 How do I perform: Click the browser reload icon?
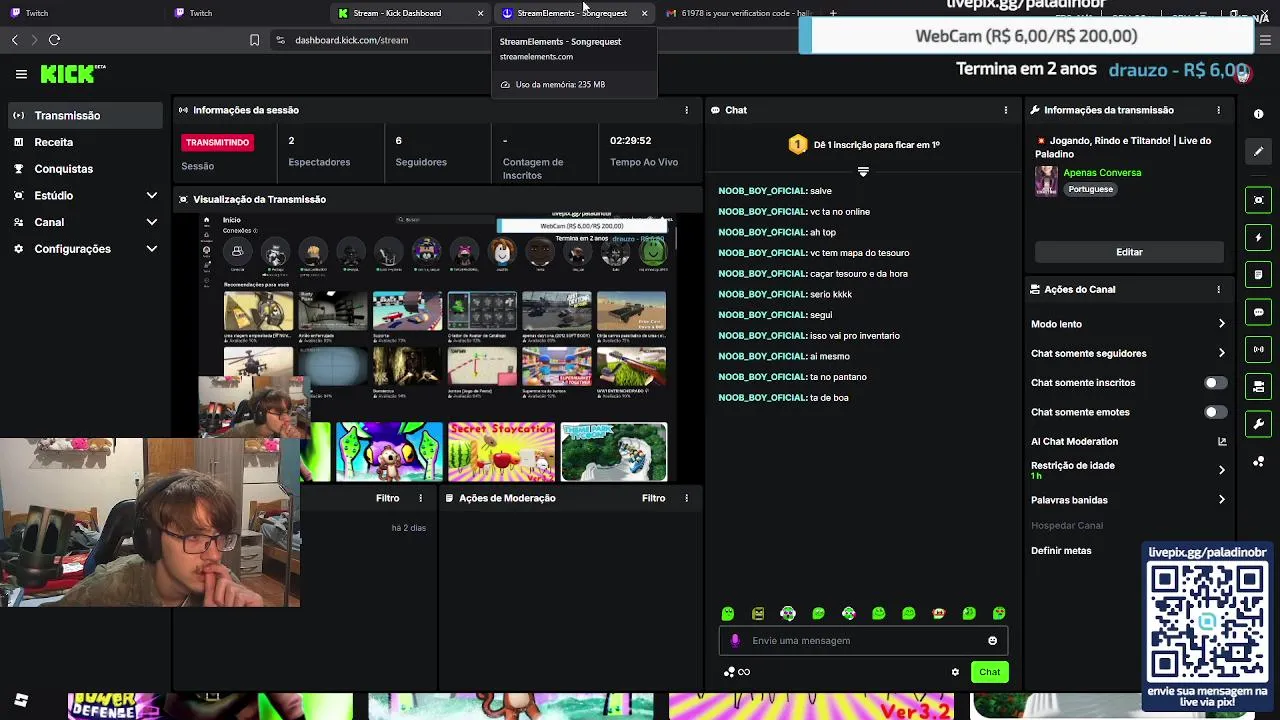click(x=54, y=40)
